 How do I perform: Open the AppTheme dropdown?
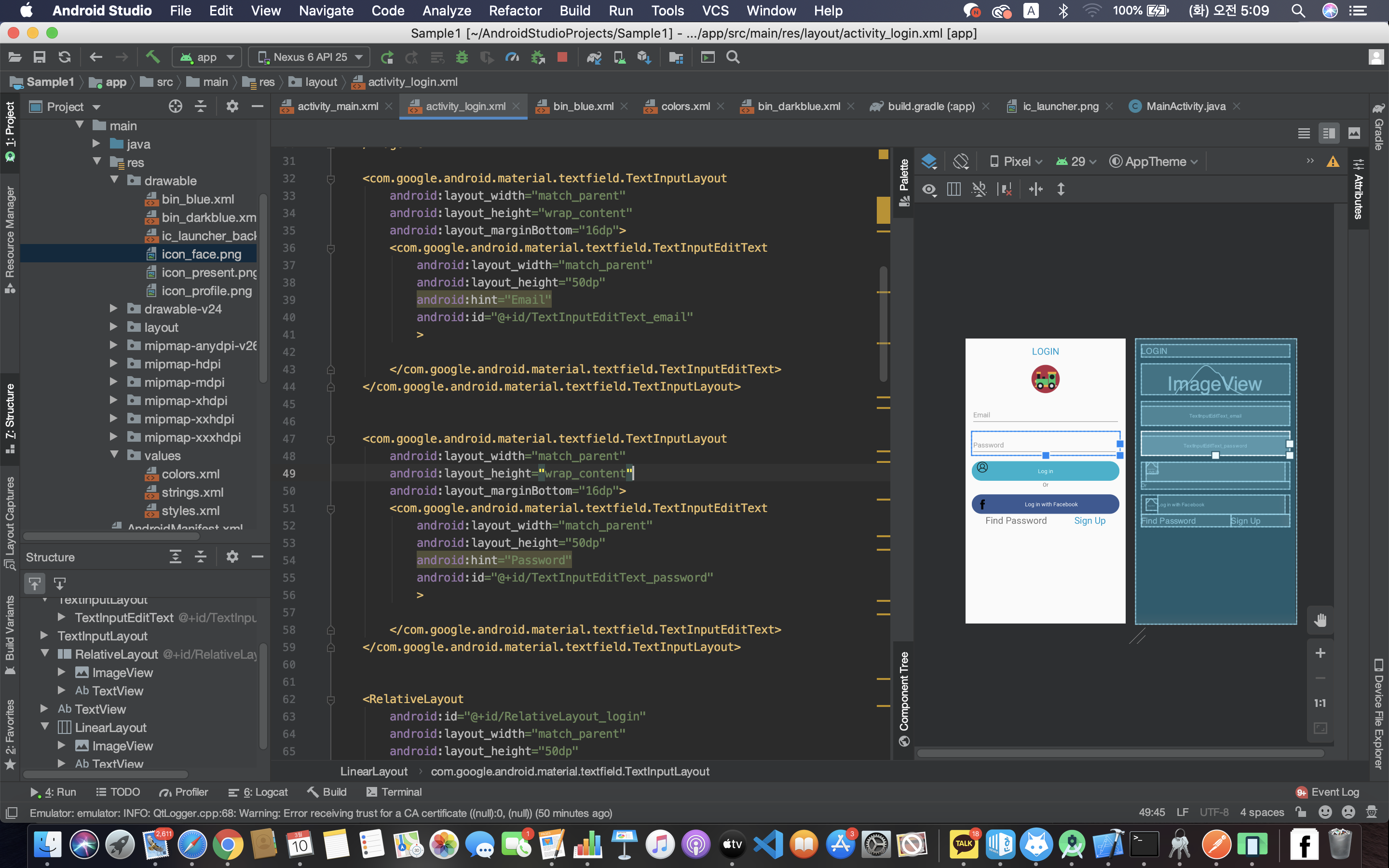click(x=1154, y=162)
